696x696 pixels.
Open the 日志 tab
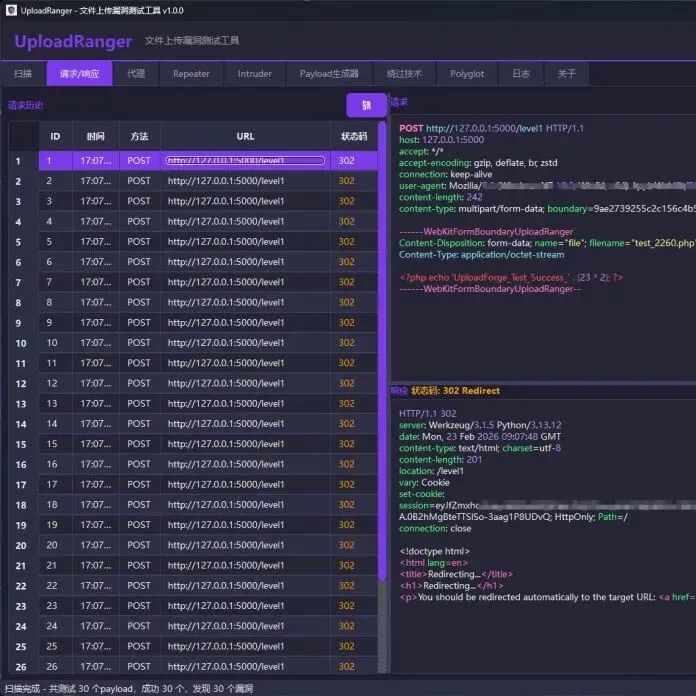pyautogui.click(x=521, y=74)
